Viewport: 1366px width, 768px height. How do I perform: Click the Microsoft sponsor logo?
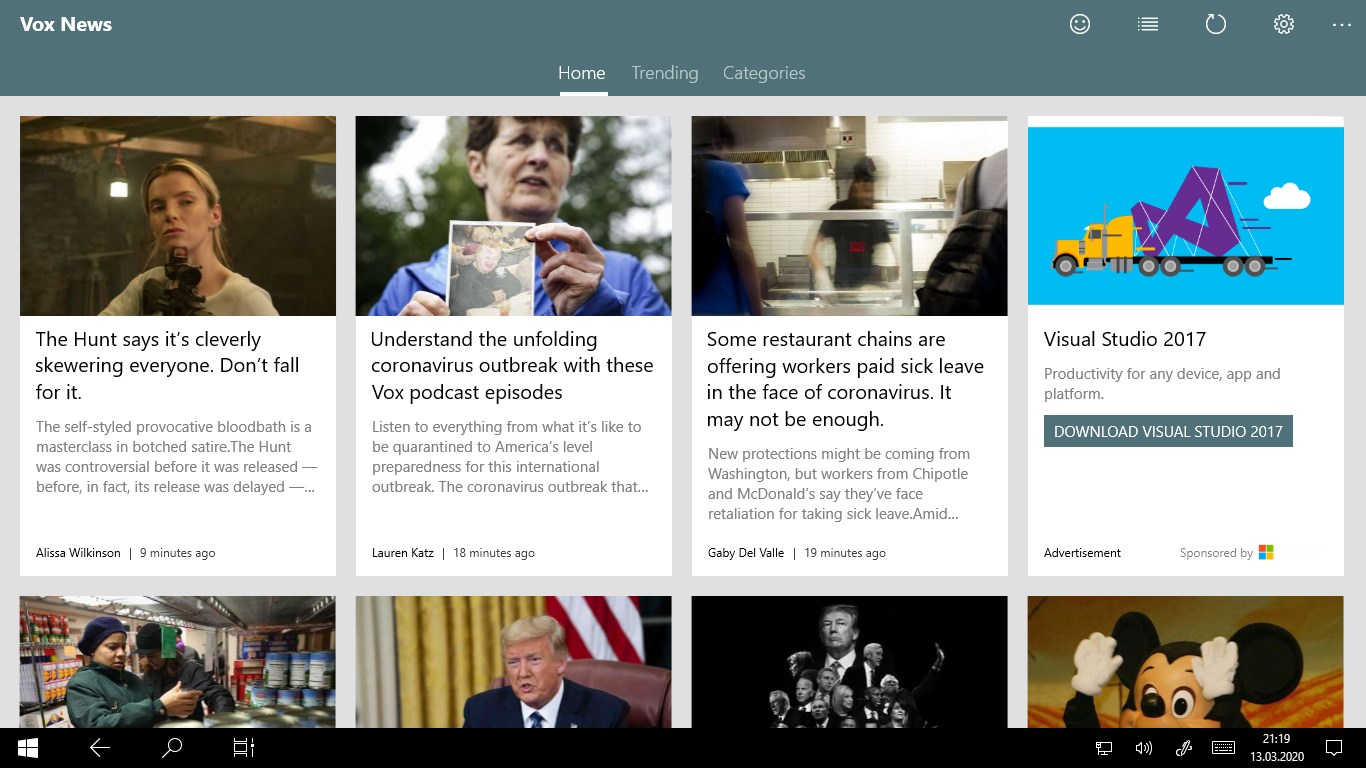[x=1266, y=552]
